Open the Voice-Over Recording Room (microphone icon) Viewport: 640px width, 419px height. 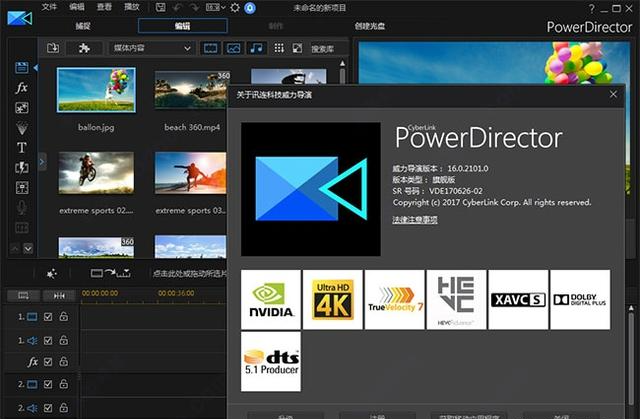[x=22, y=207]
